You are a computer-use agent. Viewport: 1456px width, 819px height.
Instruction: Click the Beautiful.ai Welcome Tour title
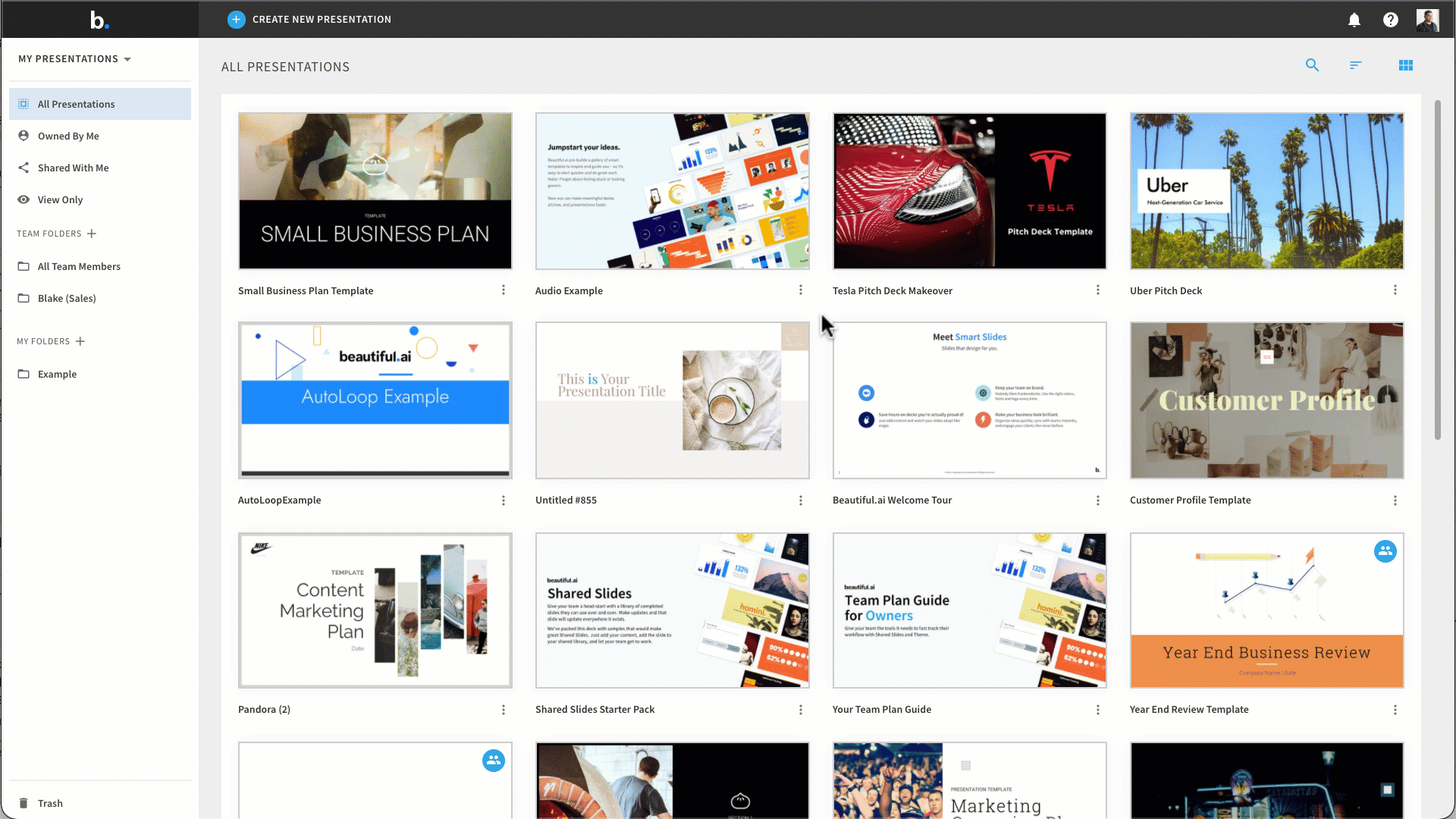(x=892, y=500)
